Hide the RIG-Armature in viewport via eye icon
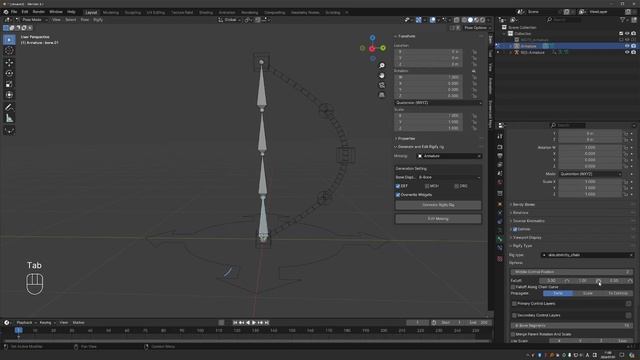640x360 pixels. pos(627,52)
